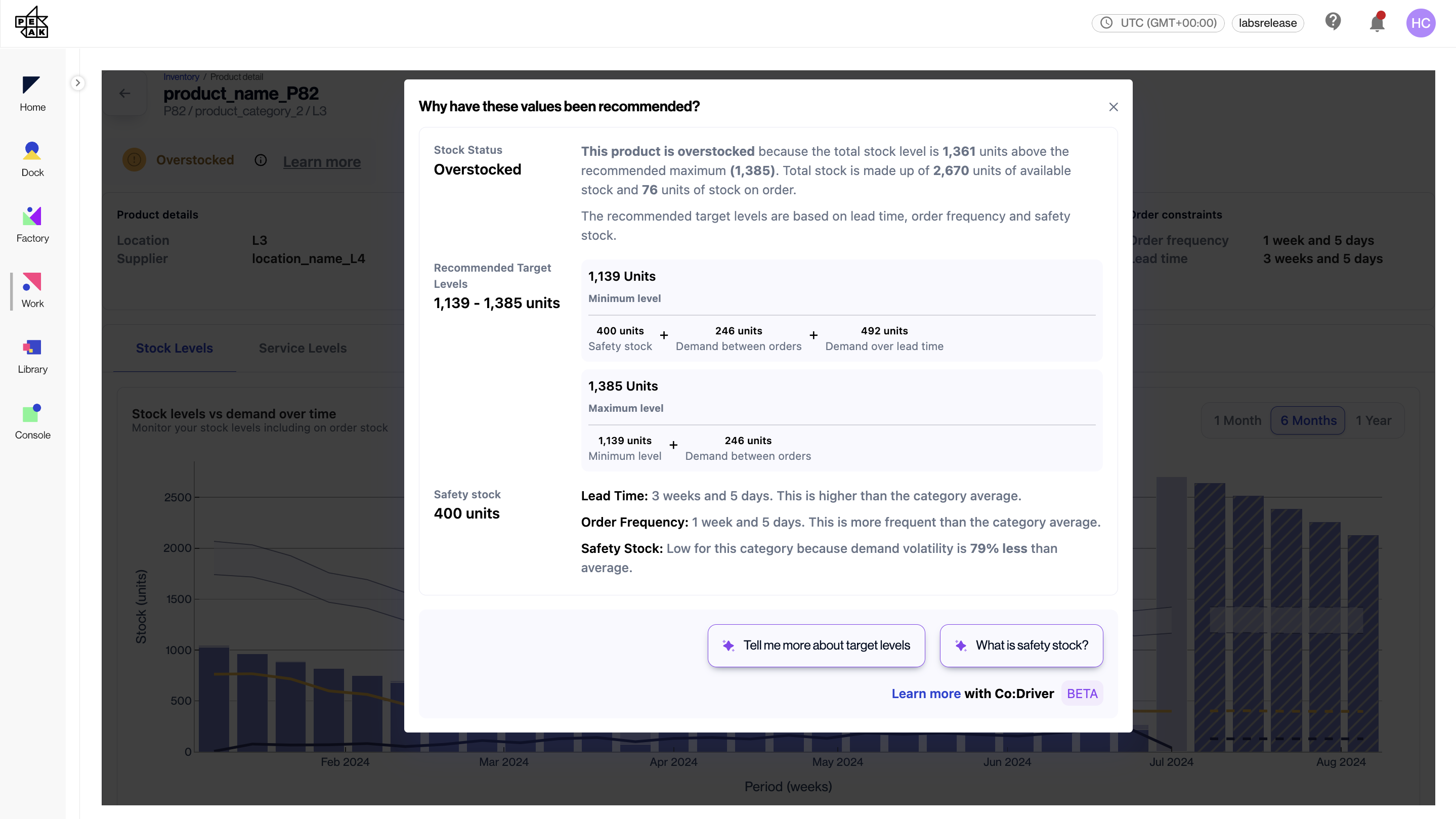
Task: Click What is safety stock? button
Action: click(x=1021, y=645)
